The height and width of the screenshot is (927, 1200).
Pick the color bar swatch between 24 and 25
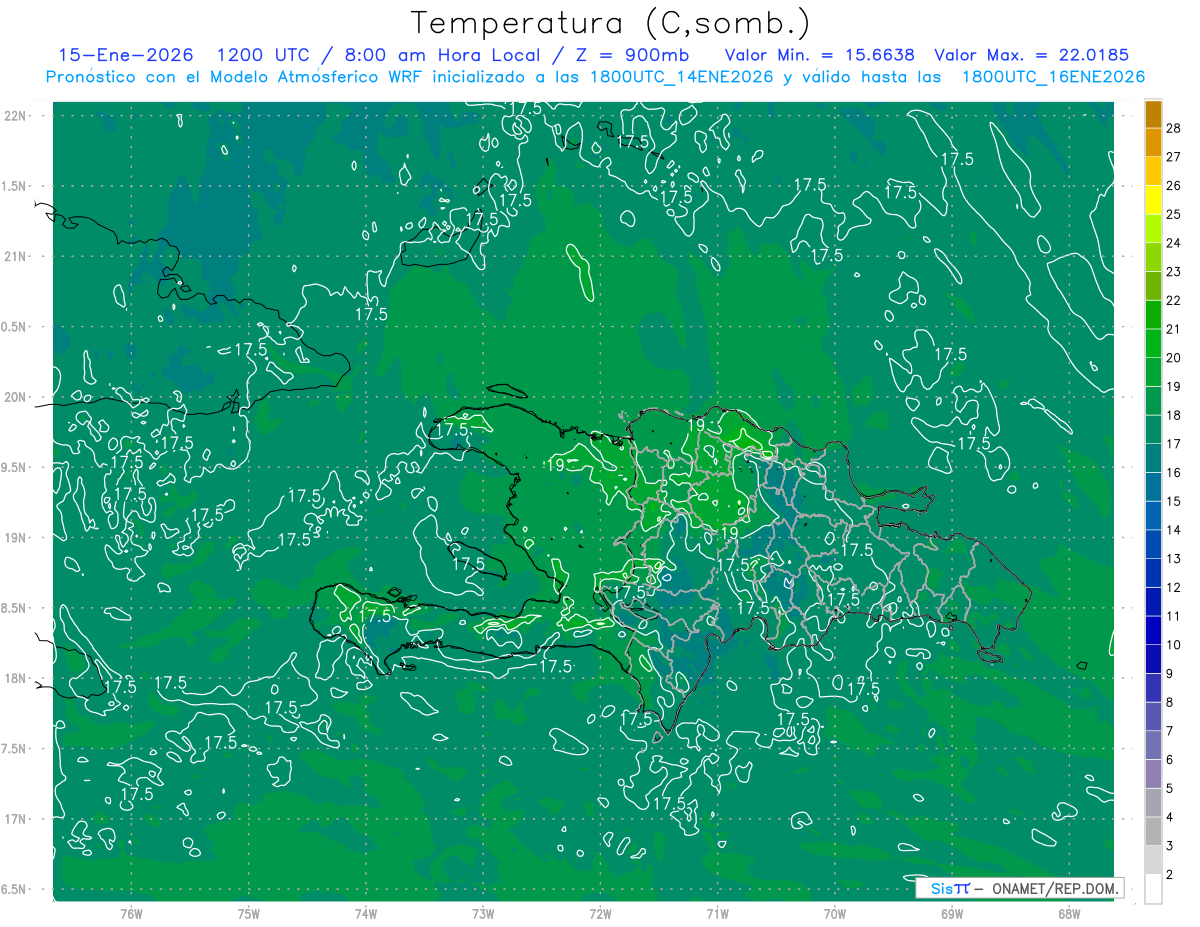(1153, 228)
